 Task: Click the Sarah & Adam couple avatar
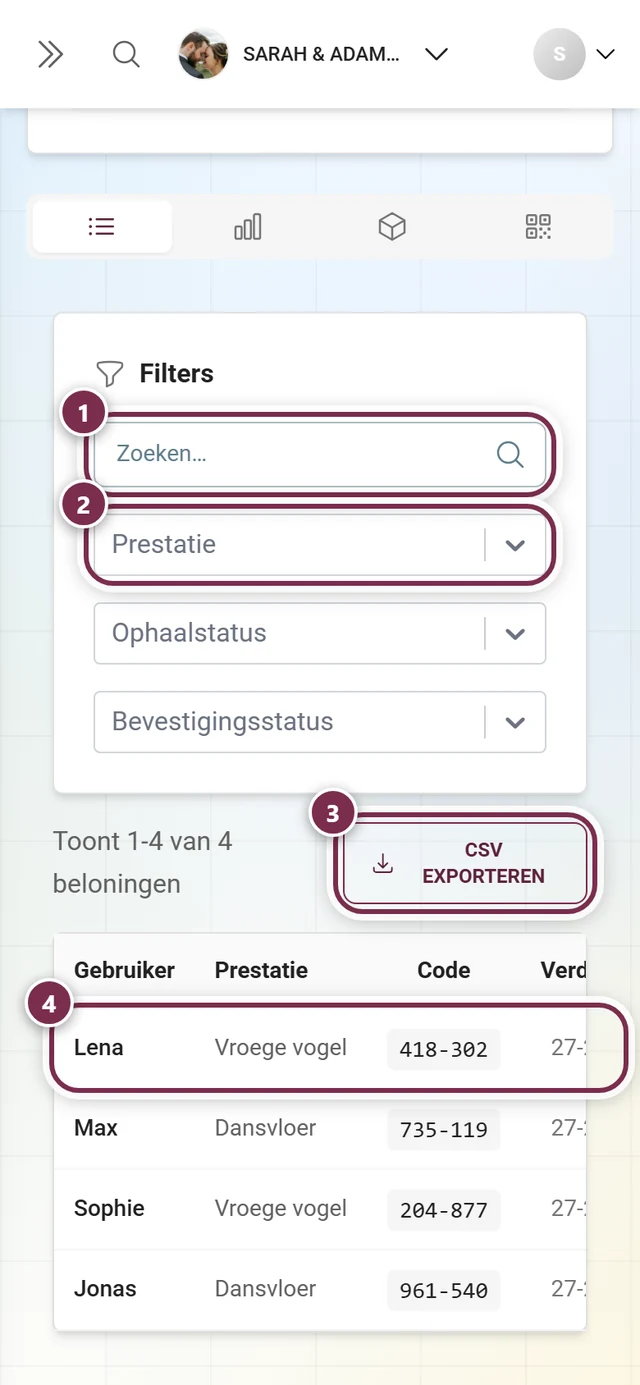click(203, 54)
